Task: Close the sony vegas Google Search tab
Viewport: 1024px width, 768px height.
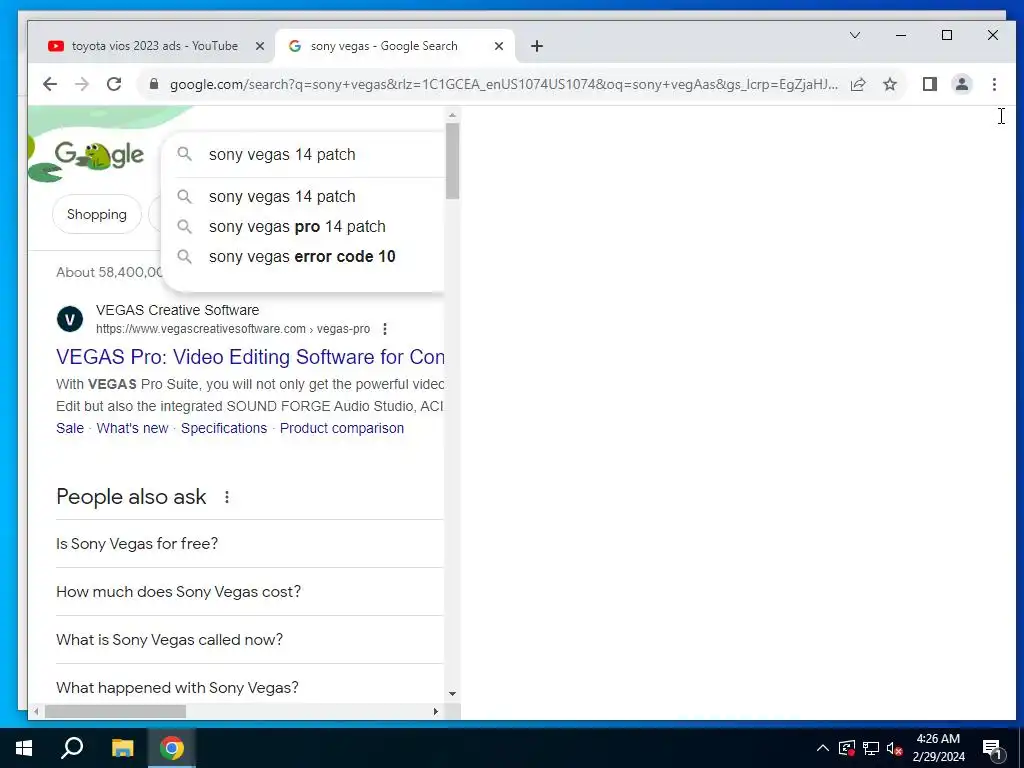Action: pos(499,46)
